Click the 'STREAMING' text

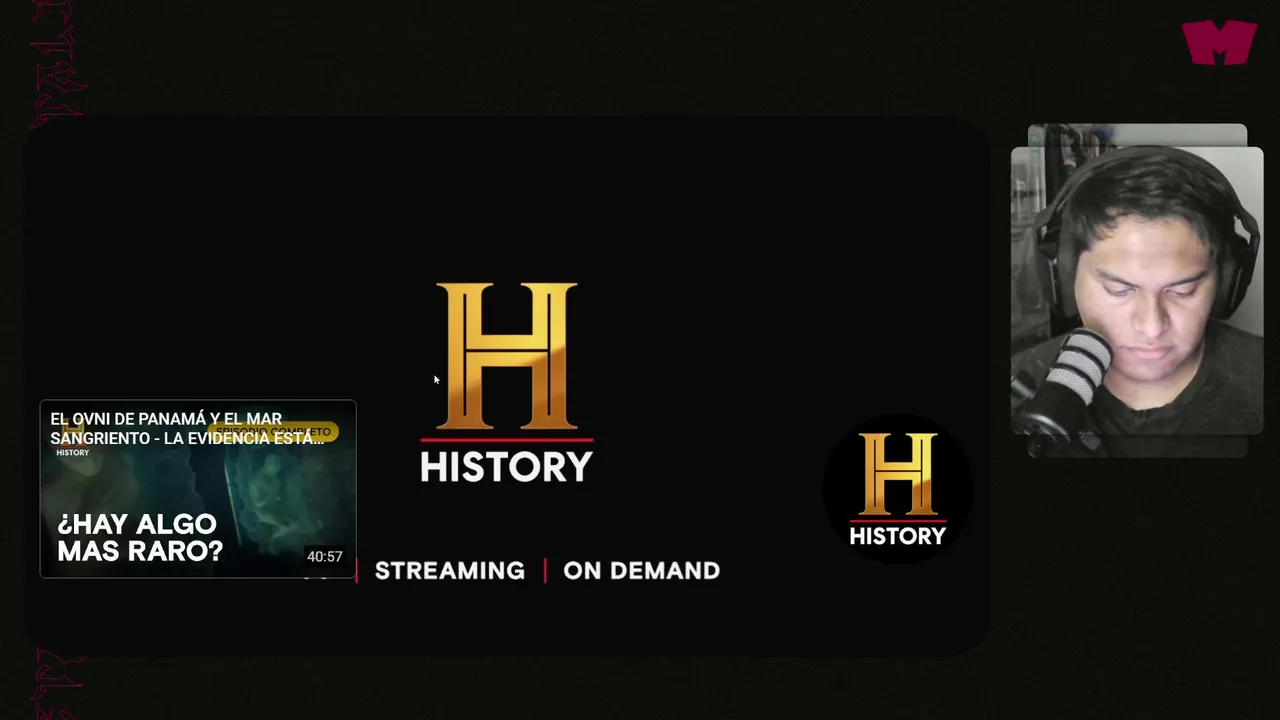coord(449,571)
